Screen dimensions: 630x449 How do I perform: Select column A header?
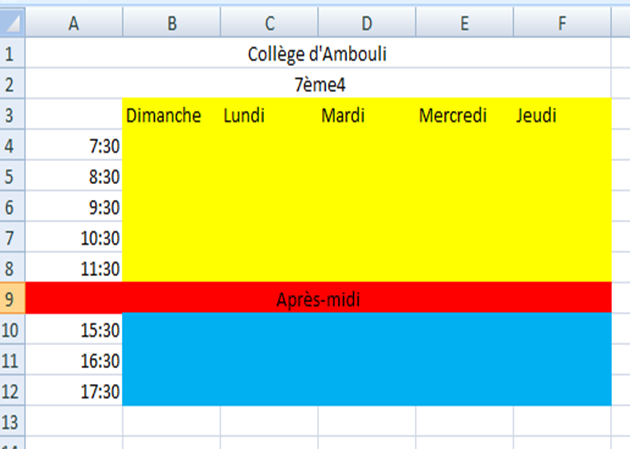pyautogui.click(x=74, y=23)
